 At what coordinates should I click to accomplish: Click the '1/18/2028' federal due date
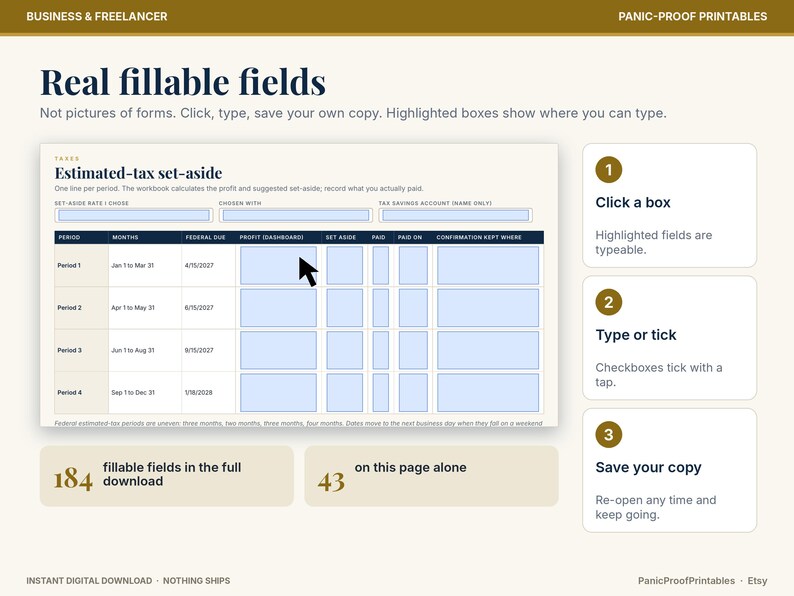[198, 392]
